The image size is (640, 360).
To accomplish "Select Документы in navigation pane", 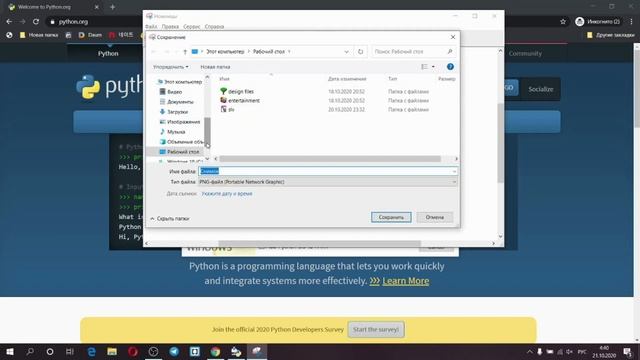I will click(180, 102).
